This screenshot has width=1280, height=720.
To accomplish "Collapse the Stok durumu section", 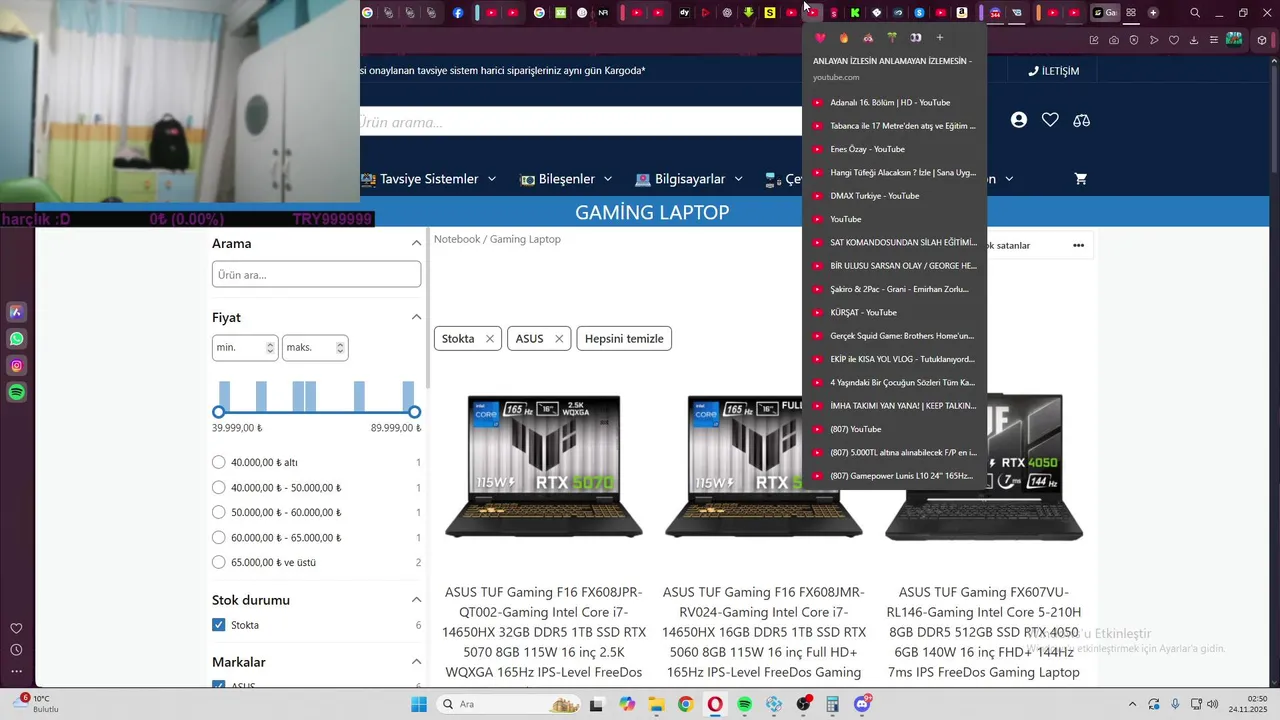I will tap(416, 600).
